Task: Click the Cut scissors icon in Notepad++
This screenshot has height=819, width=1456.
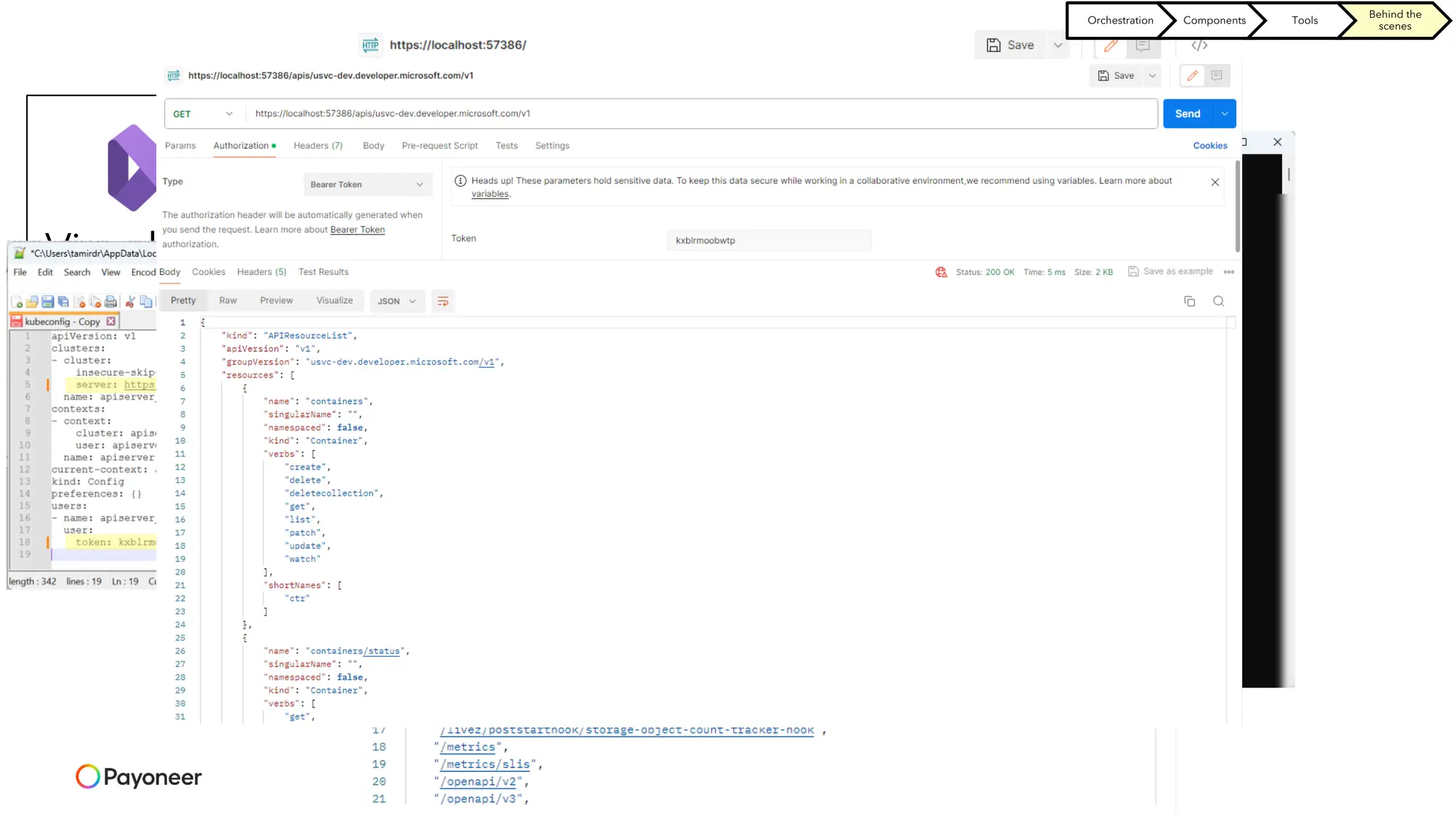Action: click(x=130, y=302)
